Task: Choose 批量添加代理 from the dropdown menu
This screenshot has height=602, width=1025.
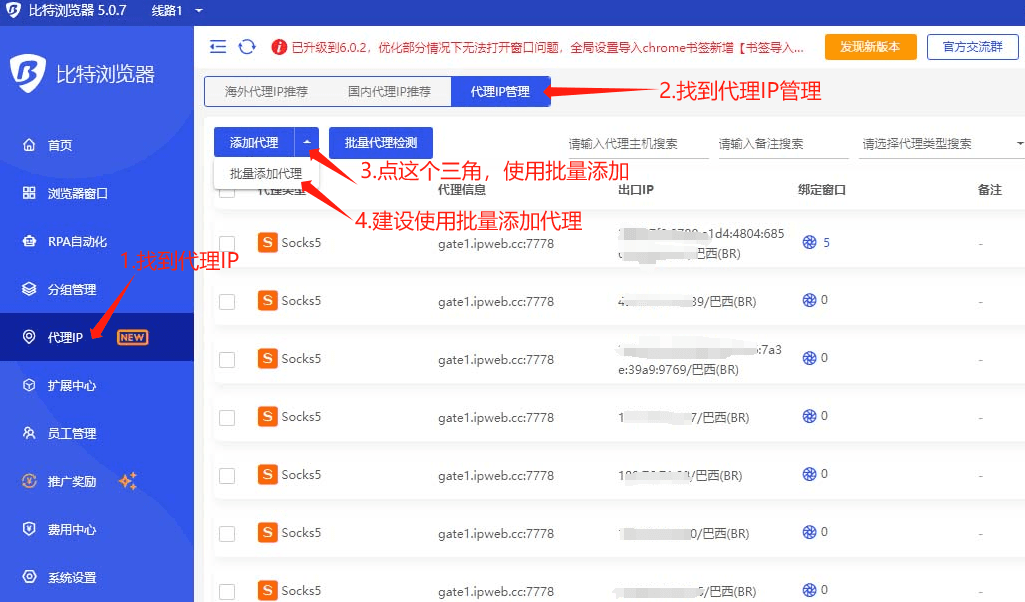Action: click(x=265, y=173)
